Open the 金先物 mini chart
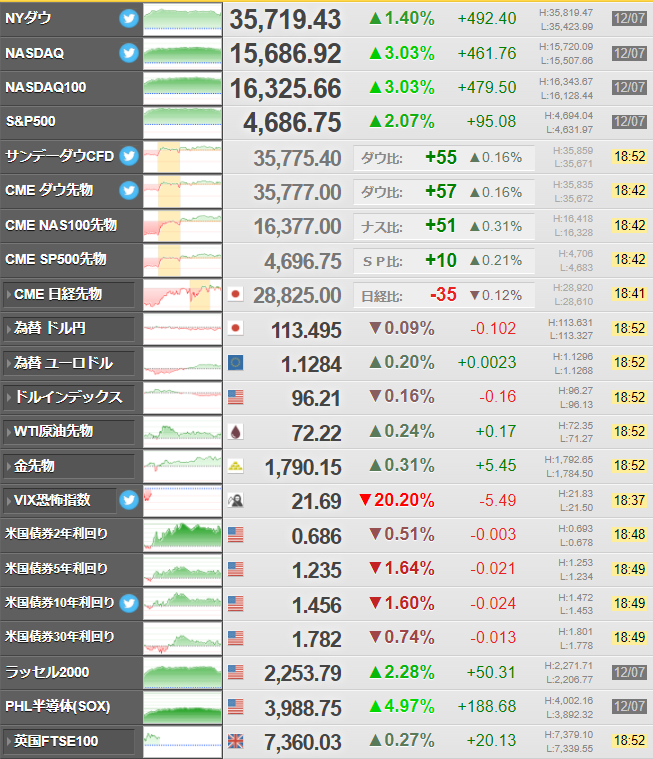The image size is (653, 759). pos(182,466)
